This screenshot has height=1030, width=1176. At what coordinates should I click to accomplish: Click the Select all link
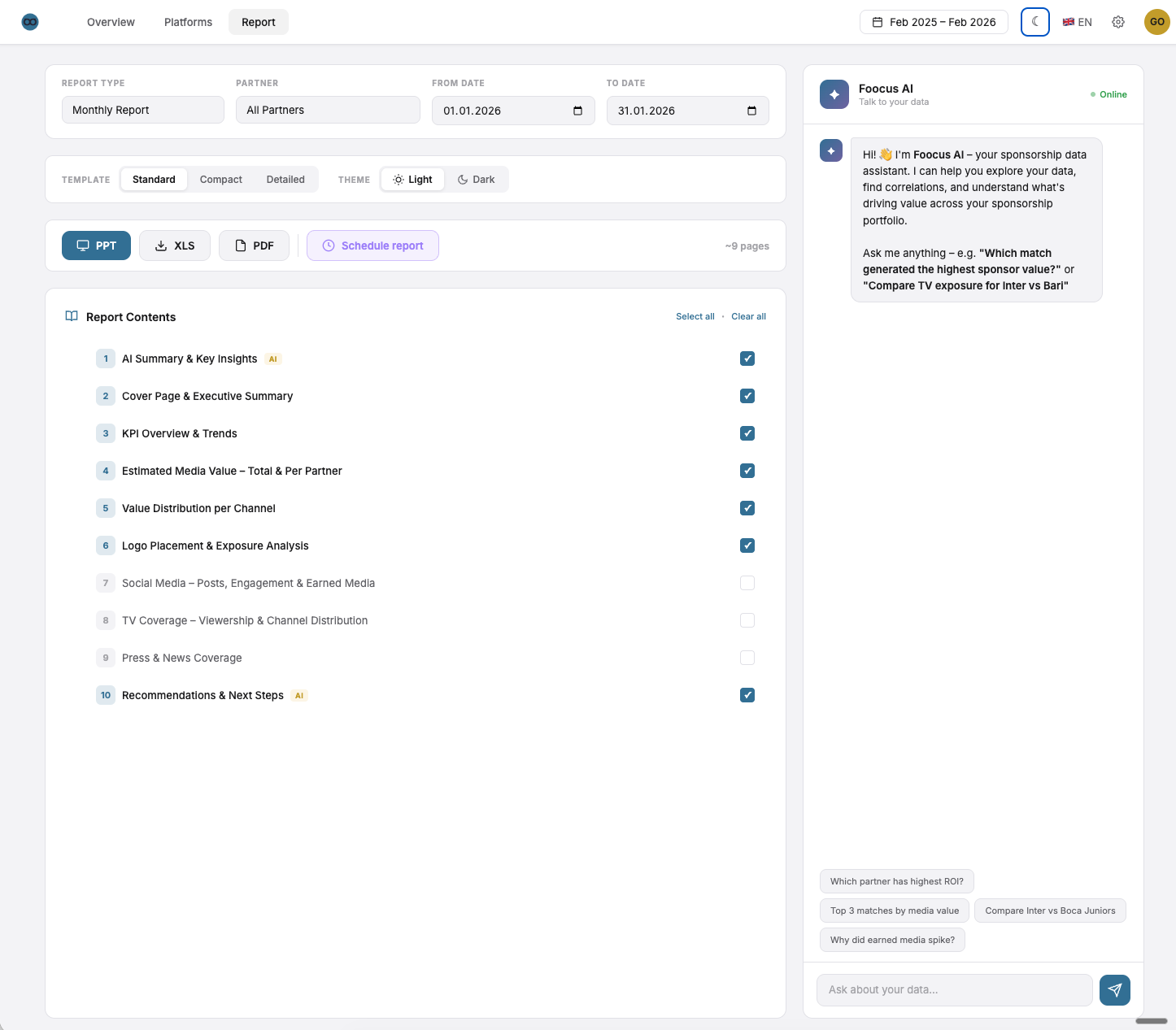point(695,316)
